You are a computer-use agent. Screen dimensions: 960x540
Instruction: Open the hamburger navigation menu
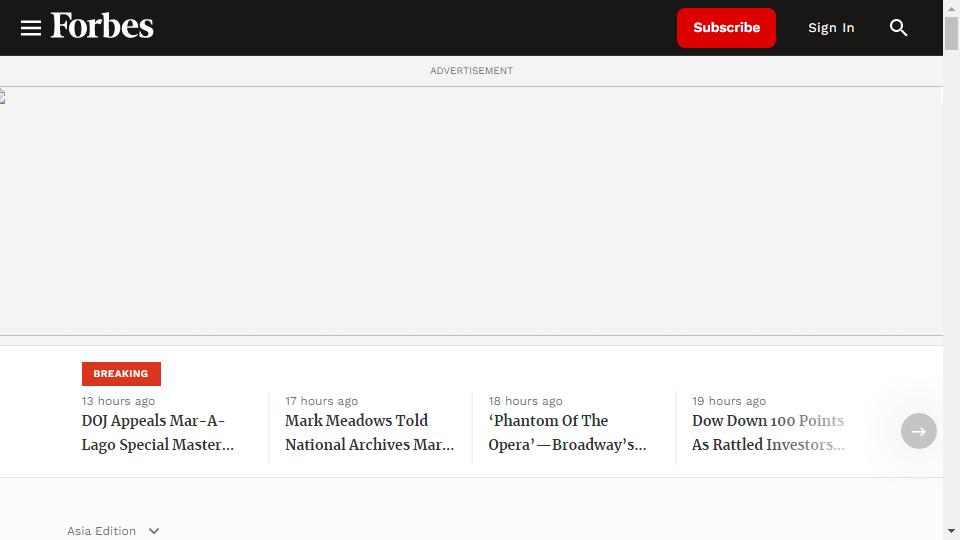pyautogui.click(x=31, y=28)
